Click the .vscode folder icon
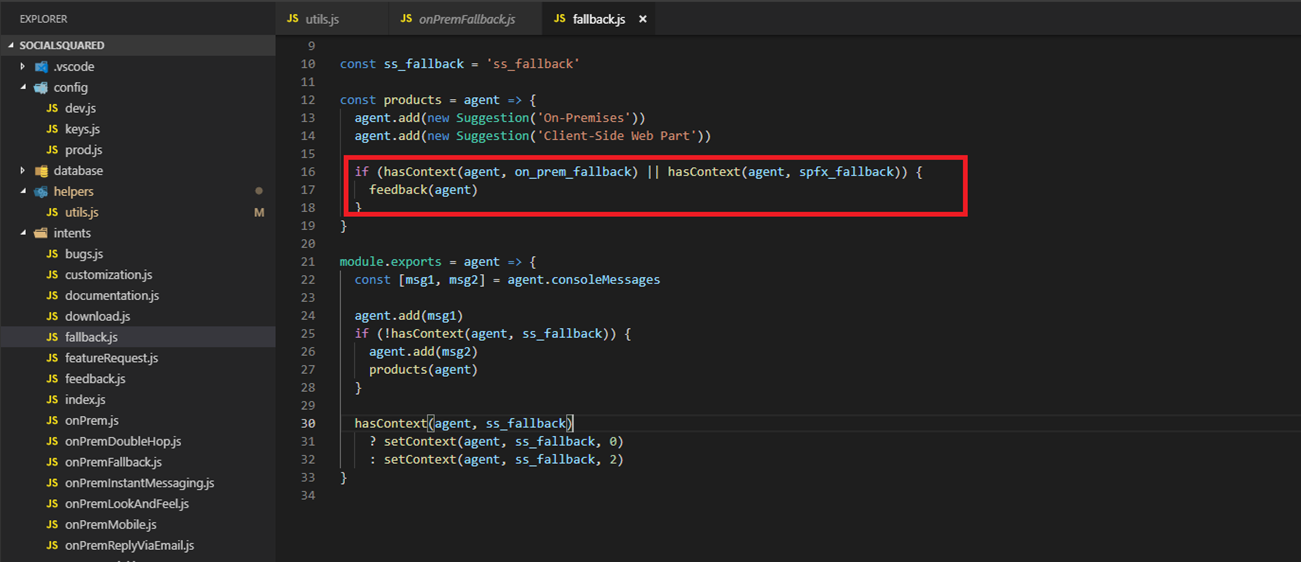Viewport: 1301px width, 562px height. tap(41, 67)
